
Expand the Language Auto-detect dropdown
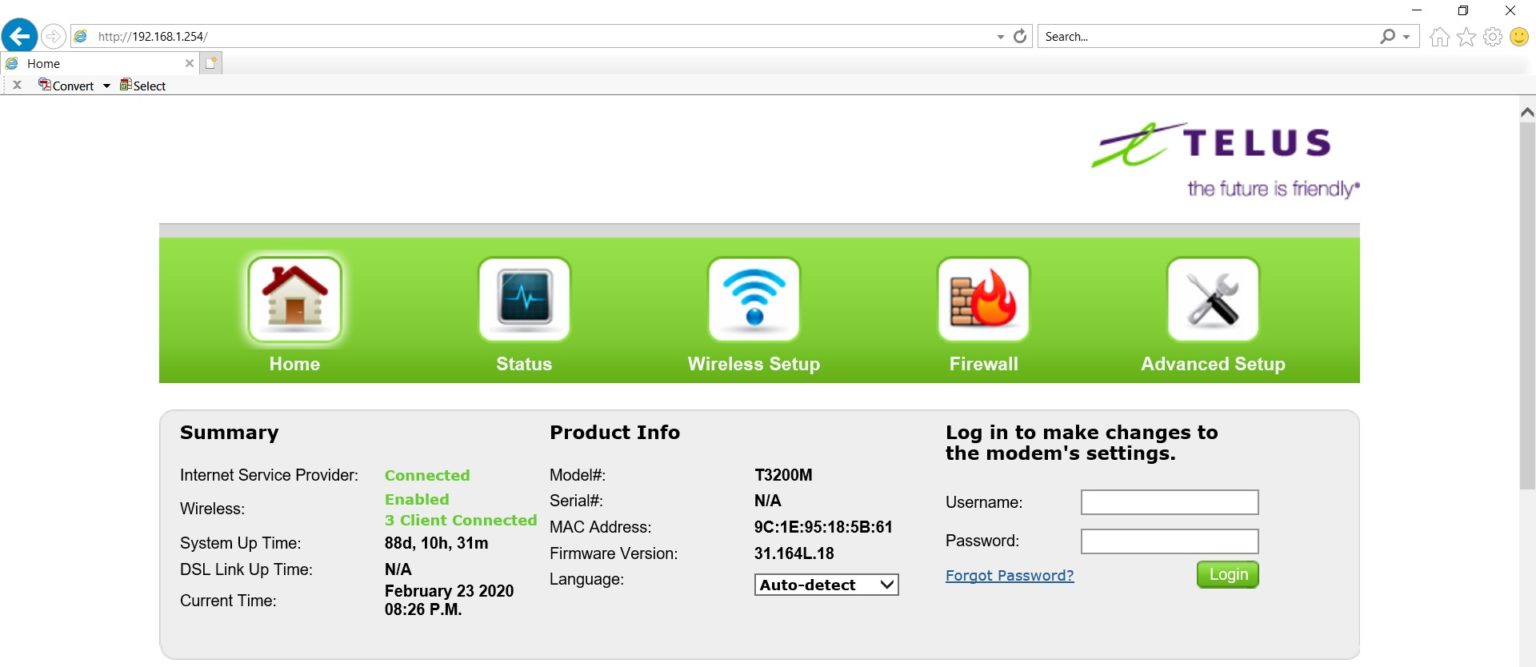827,585
